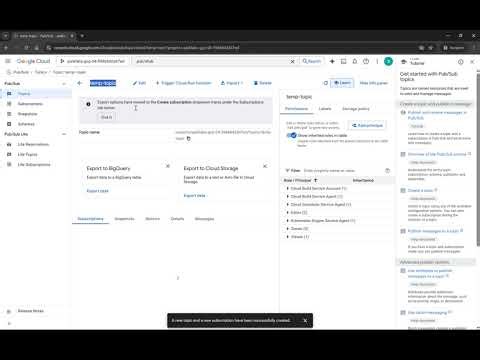Open Lite Topics in sidebar

click(x=36, y=154)
